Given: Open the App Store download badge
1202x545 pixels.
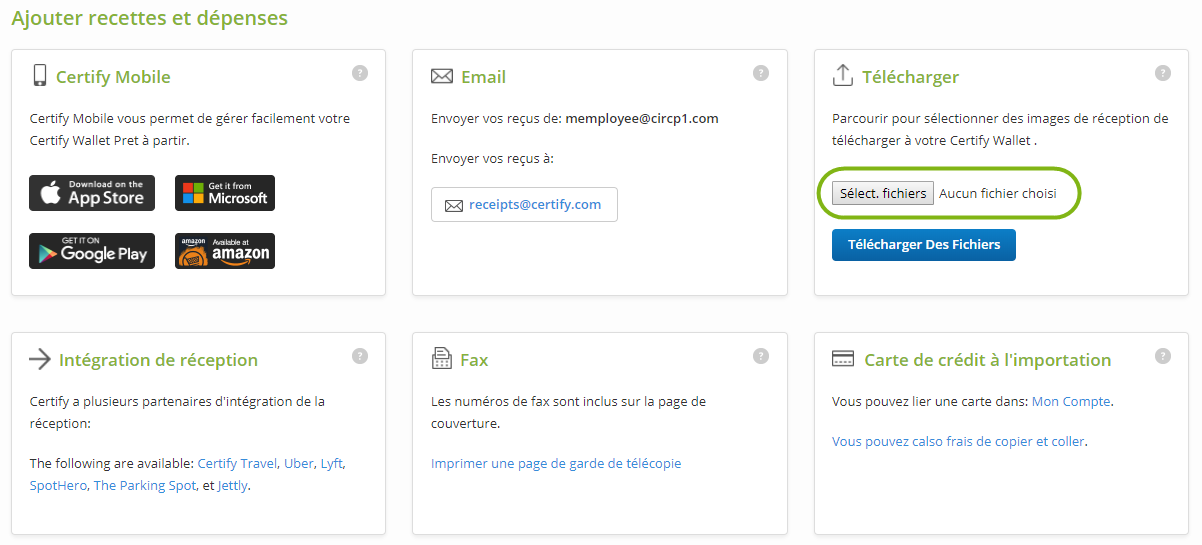Looking at the screenshot, I should (92, 193).
